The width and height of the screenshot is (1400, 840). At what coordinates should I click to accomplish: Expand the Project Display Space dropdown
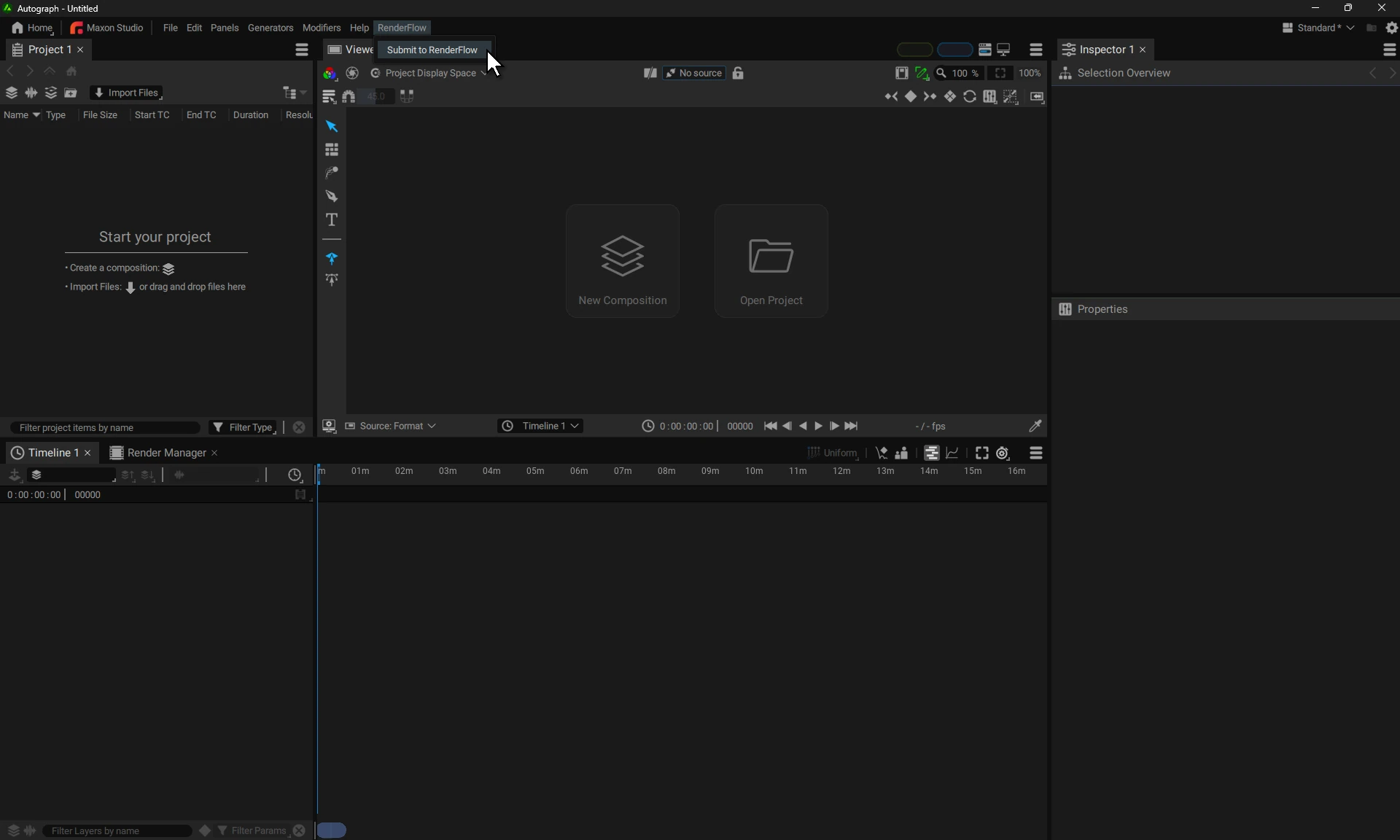[x=429, y=73]
